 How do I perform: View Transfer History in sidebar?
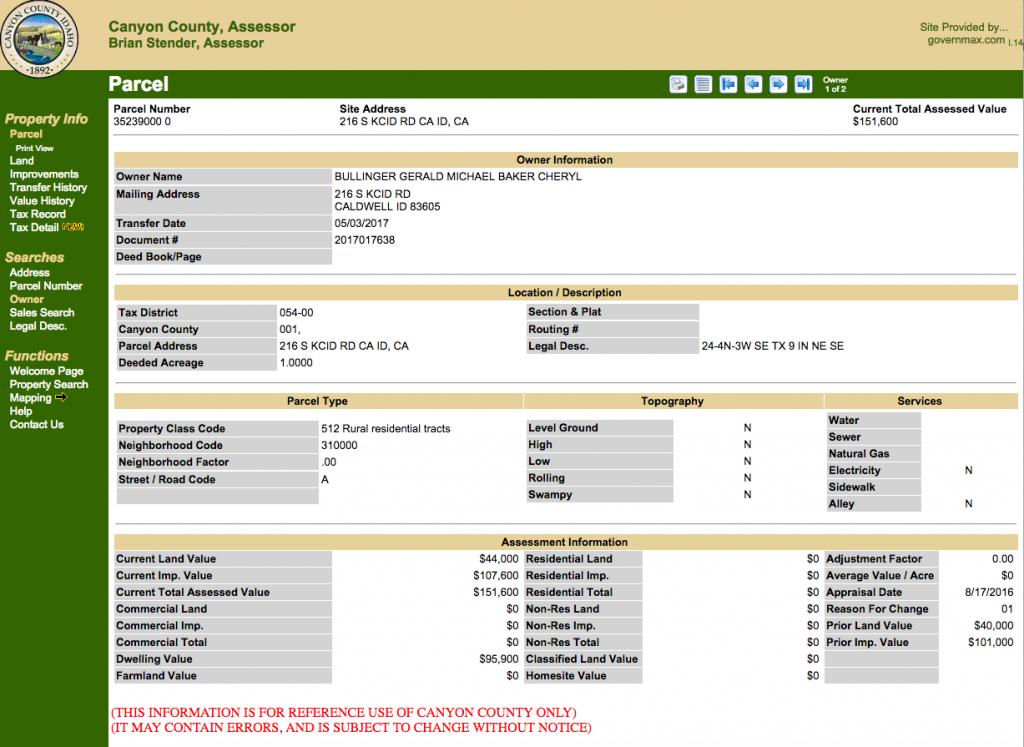[48, 187]
